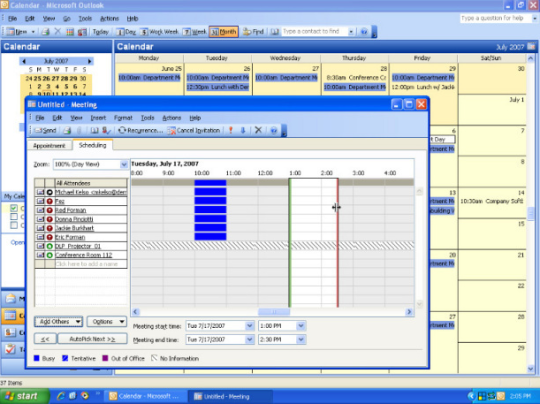Screen dimensions: 540x404
Task: Click the Calendar pane scroll down arrow
Action: [531, 369]
